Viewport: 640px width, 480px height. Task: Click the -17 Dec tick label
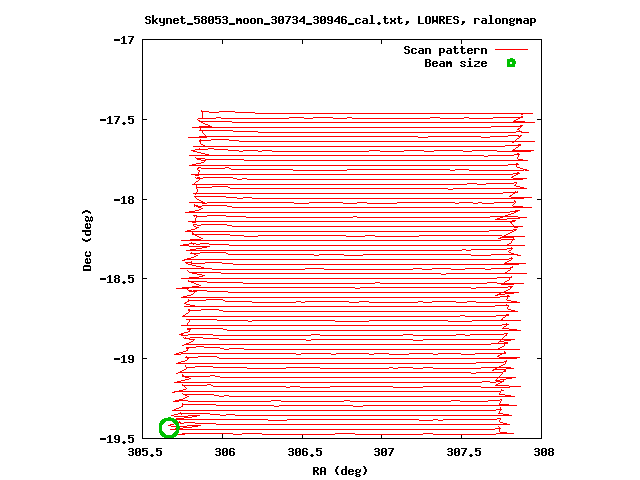coord(124,40)
